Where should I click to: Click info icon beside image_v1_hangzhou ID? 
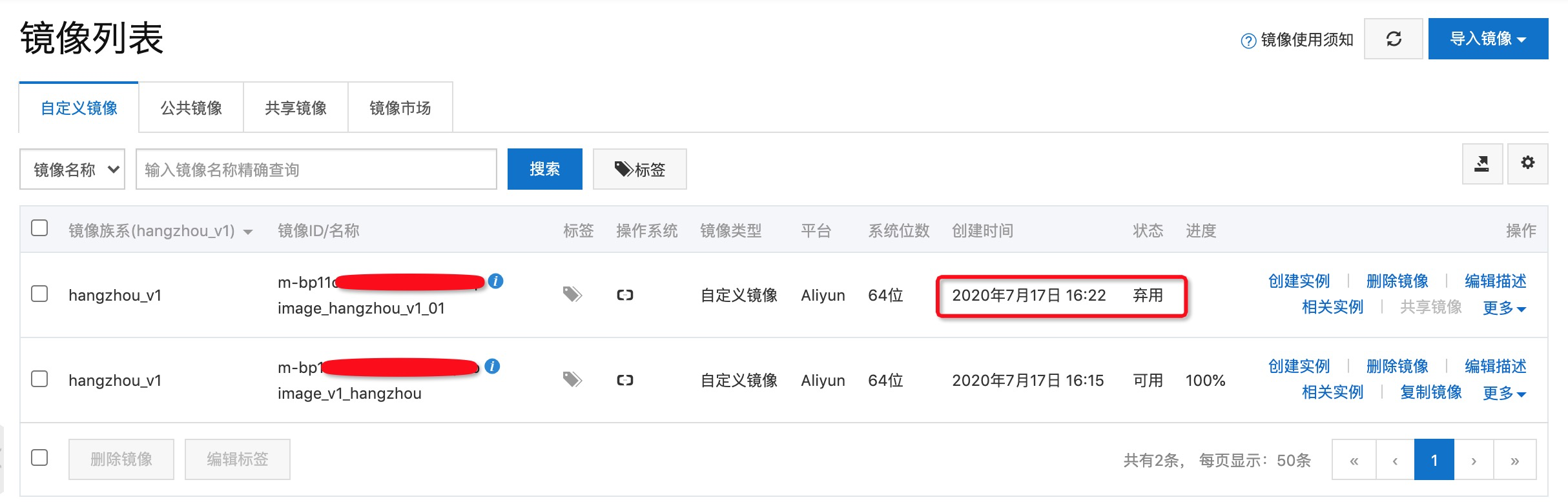click(492, 366)
